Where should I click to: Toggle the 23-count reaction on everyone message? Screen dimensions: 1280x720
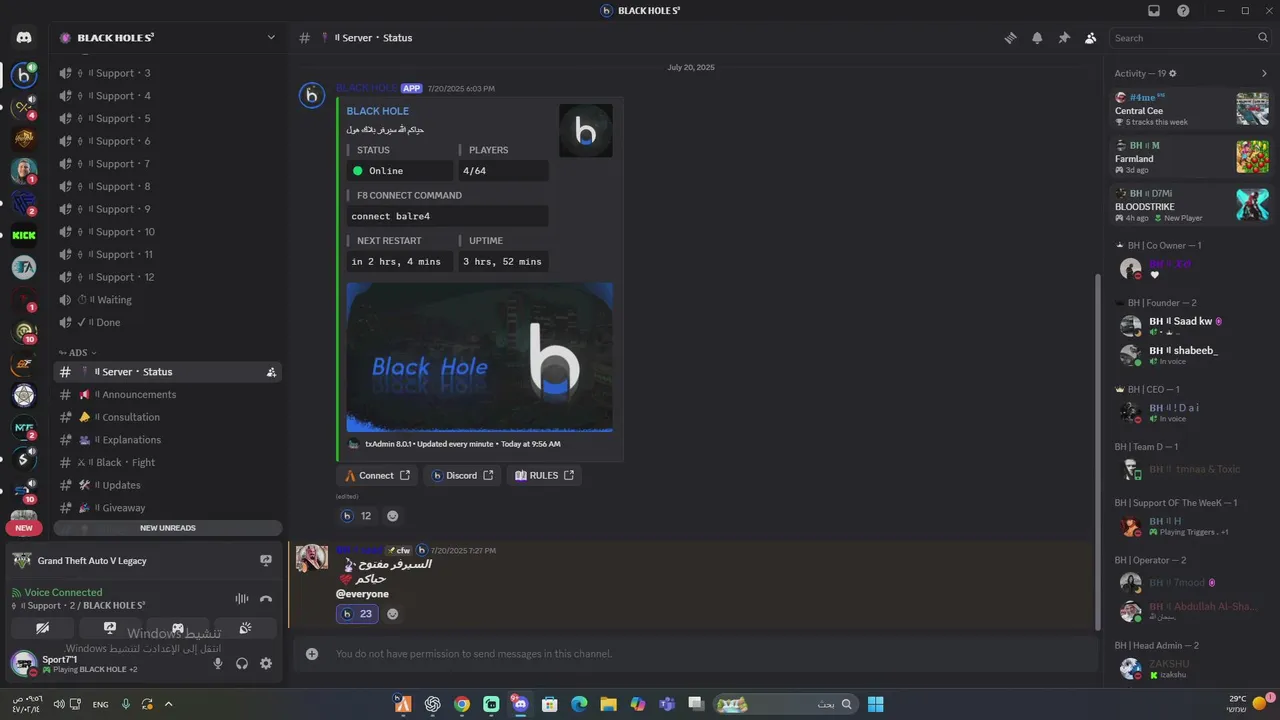(x=357, y=614)
